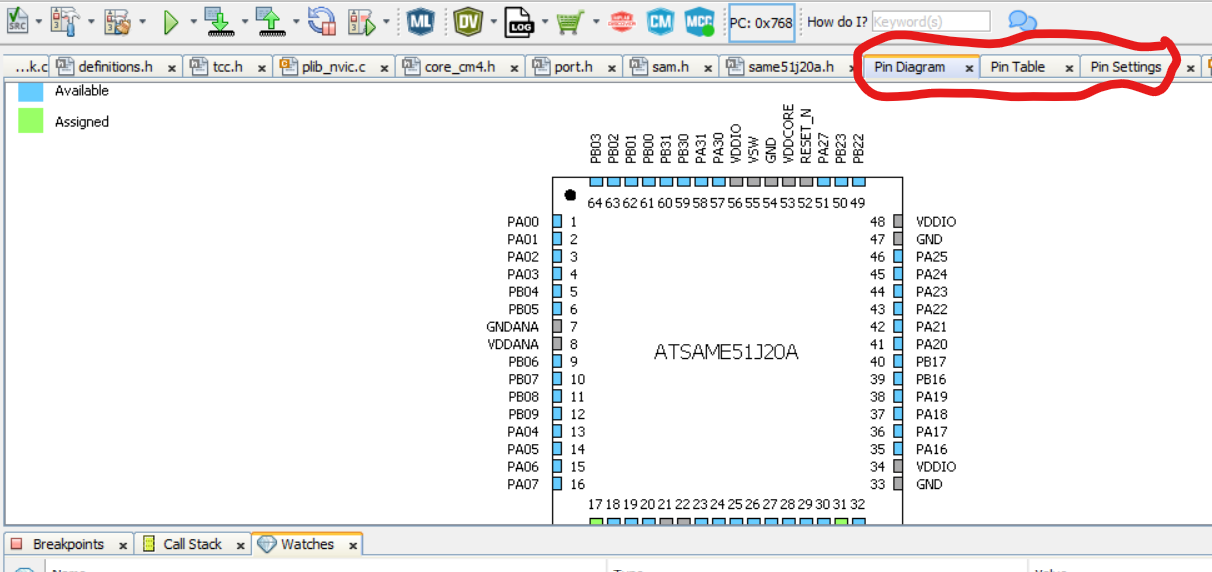Open dropdown next to Build hammer icon
This screenshot has height=572, width=1212.
(x=91, y=21)
